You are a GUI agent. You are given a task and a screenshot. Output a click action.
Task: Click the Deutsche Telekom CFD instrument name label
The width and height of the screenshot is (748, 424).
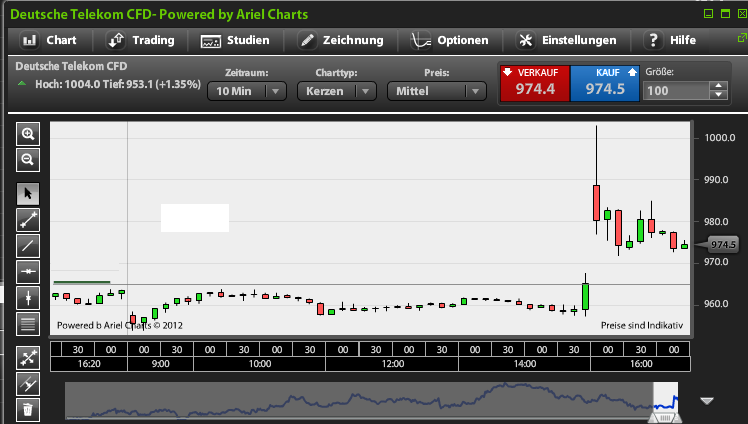[x=72, y=66]
